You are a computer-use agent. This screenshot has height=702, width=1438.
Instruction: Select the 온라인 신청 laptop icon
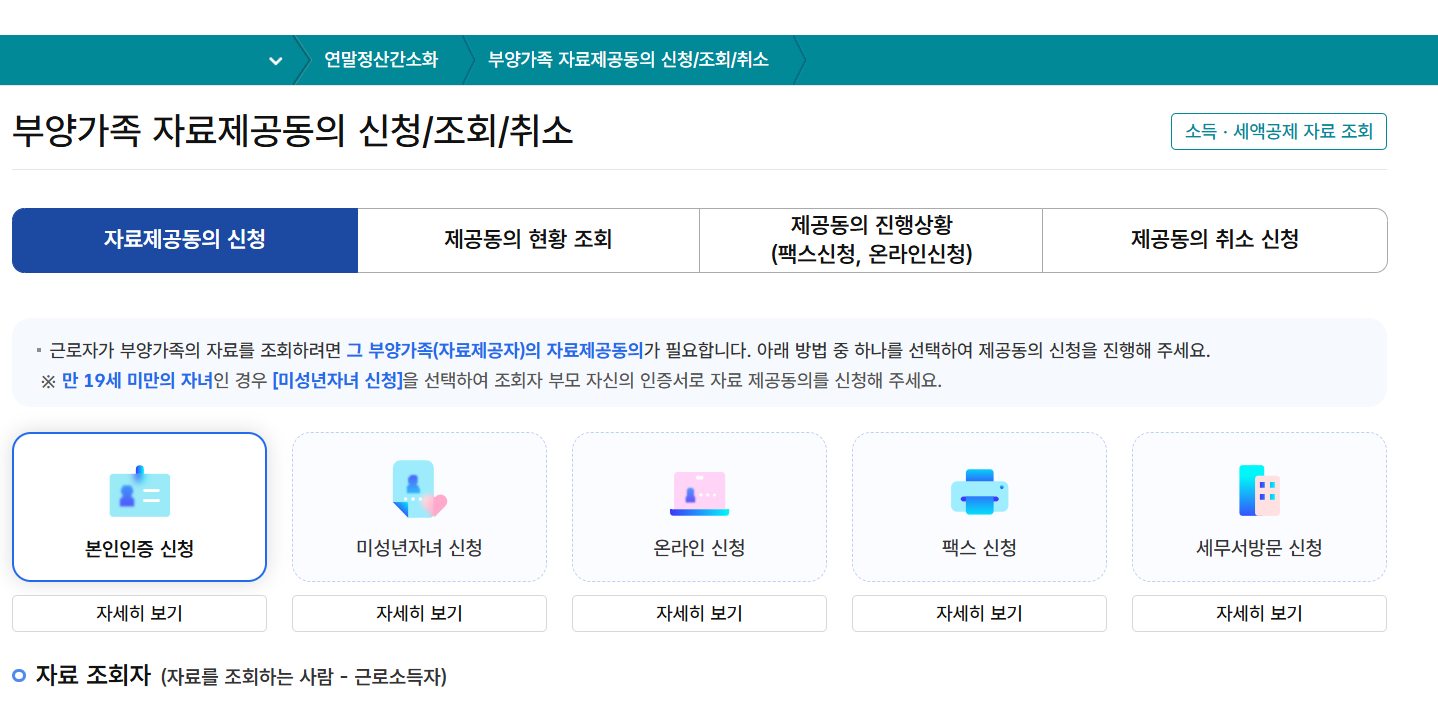(699, 492)
